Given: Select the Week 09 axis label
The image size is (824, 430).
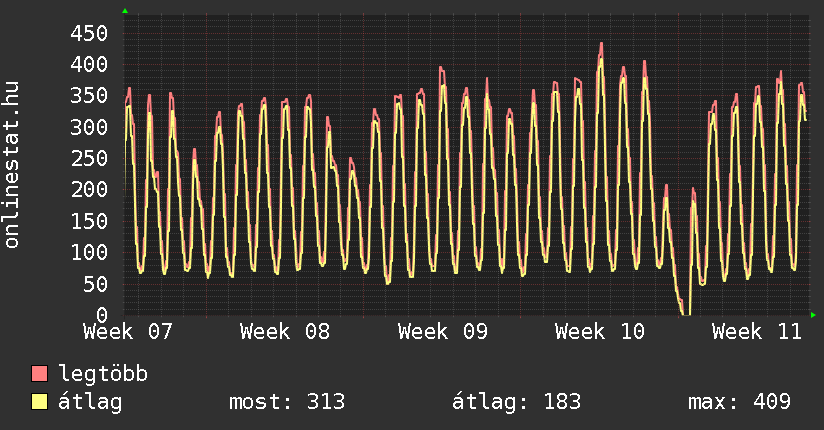Looking at the screenshot, I should [442, 332].
